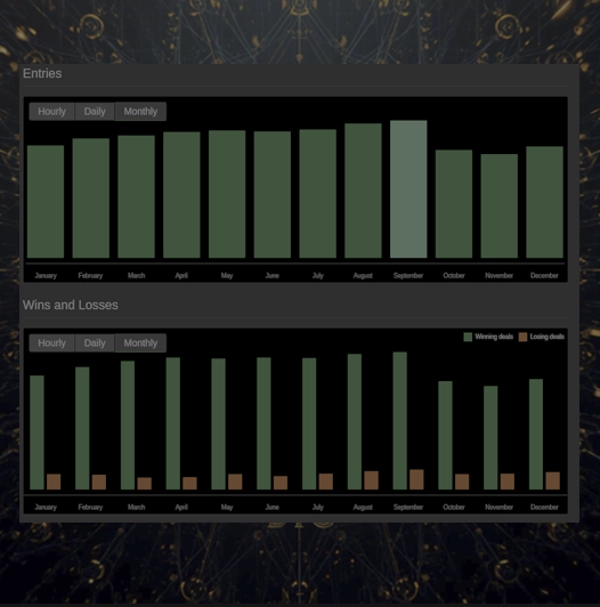
Task: Click April bar in Entries chart
Action: (x=182, y=195)
